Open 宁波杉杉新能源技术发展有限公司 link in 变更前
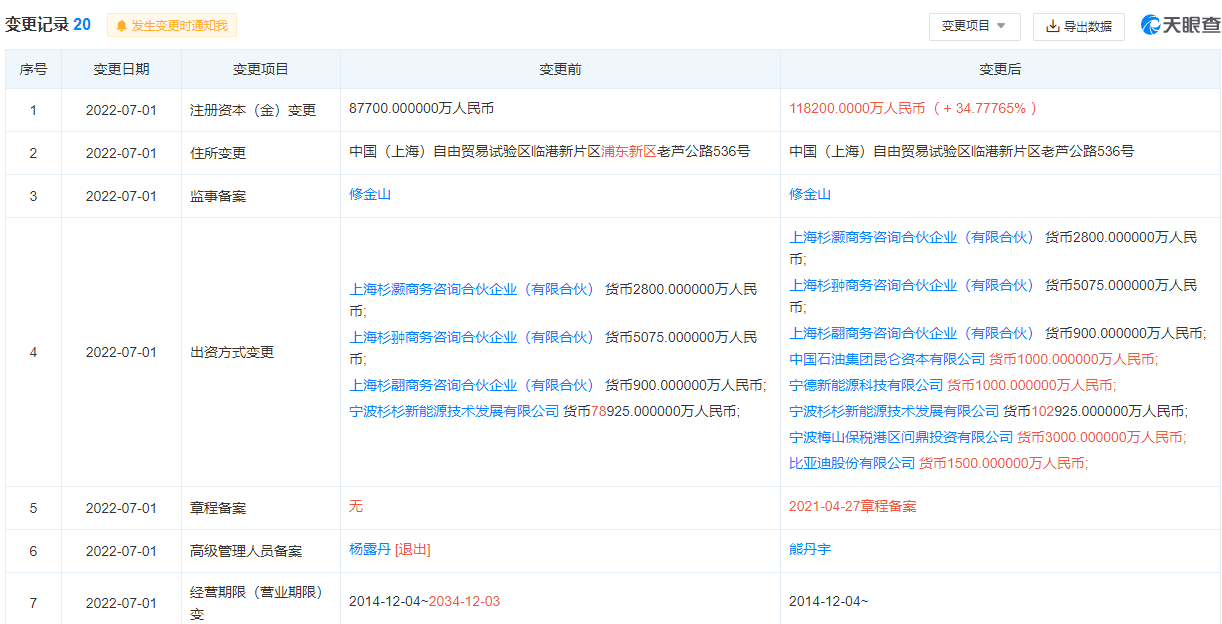 click(454, 411)
